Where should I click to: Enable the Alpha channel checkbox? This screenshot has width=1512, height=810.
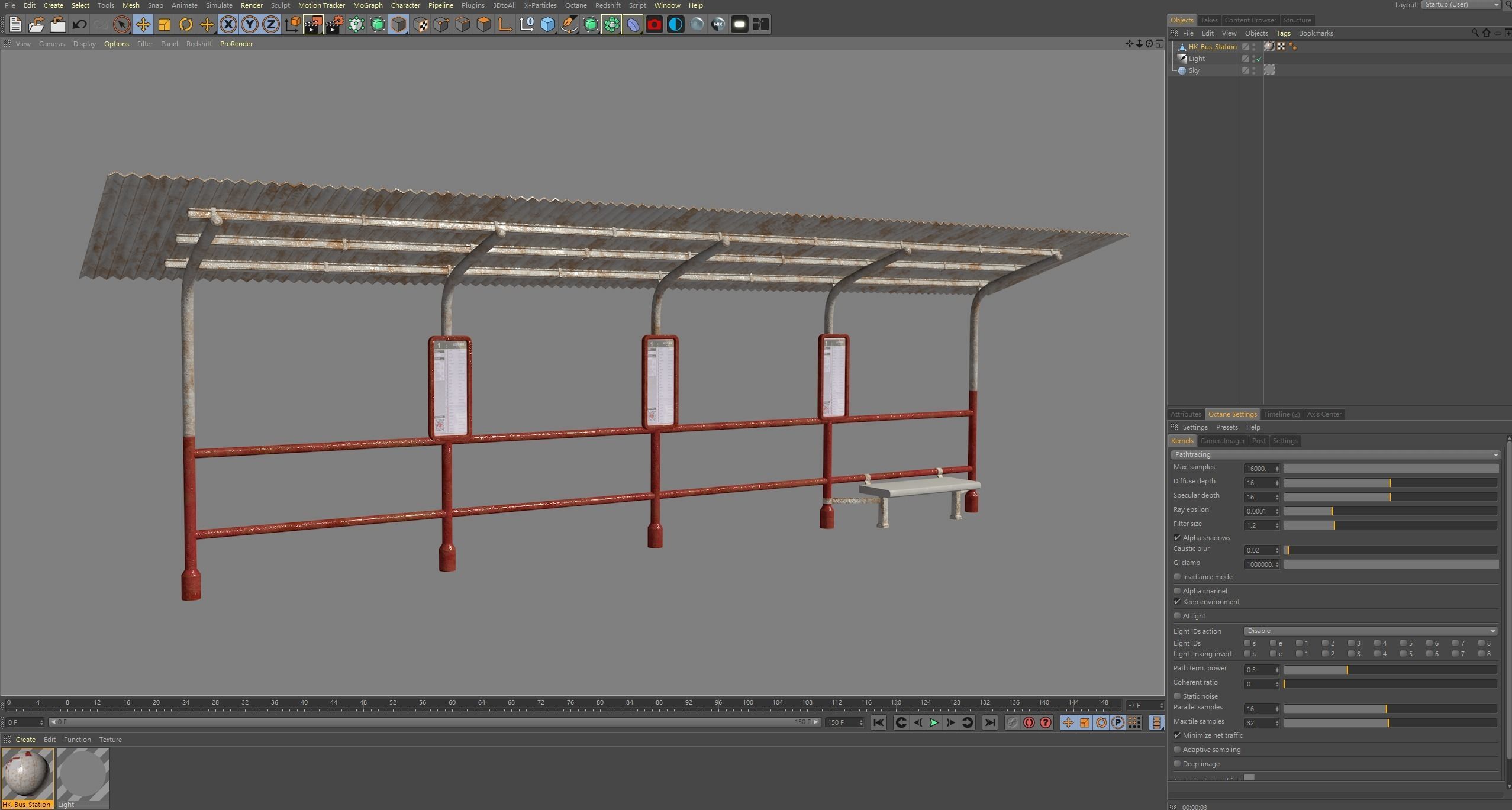[x=1177, y=591]
